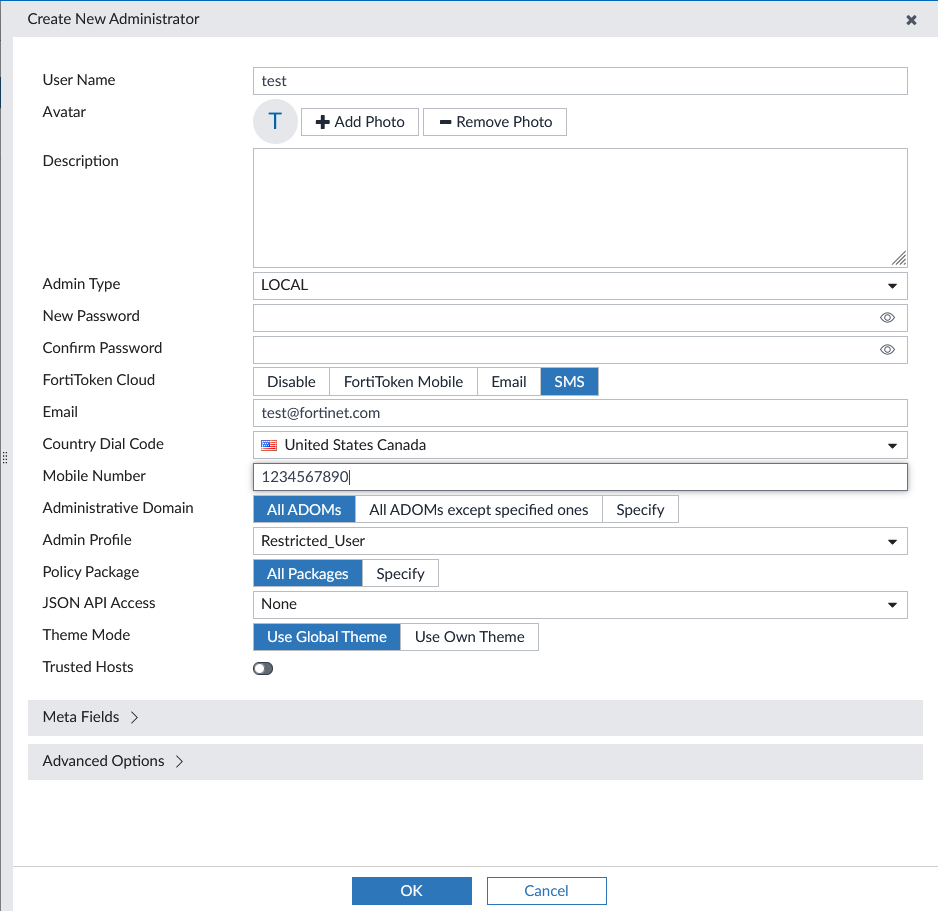938x911 pixels.
Task: Select All Packages for Policy Package
Action: (307, 574)
